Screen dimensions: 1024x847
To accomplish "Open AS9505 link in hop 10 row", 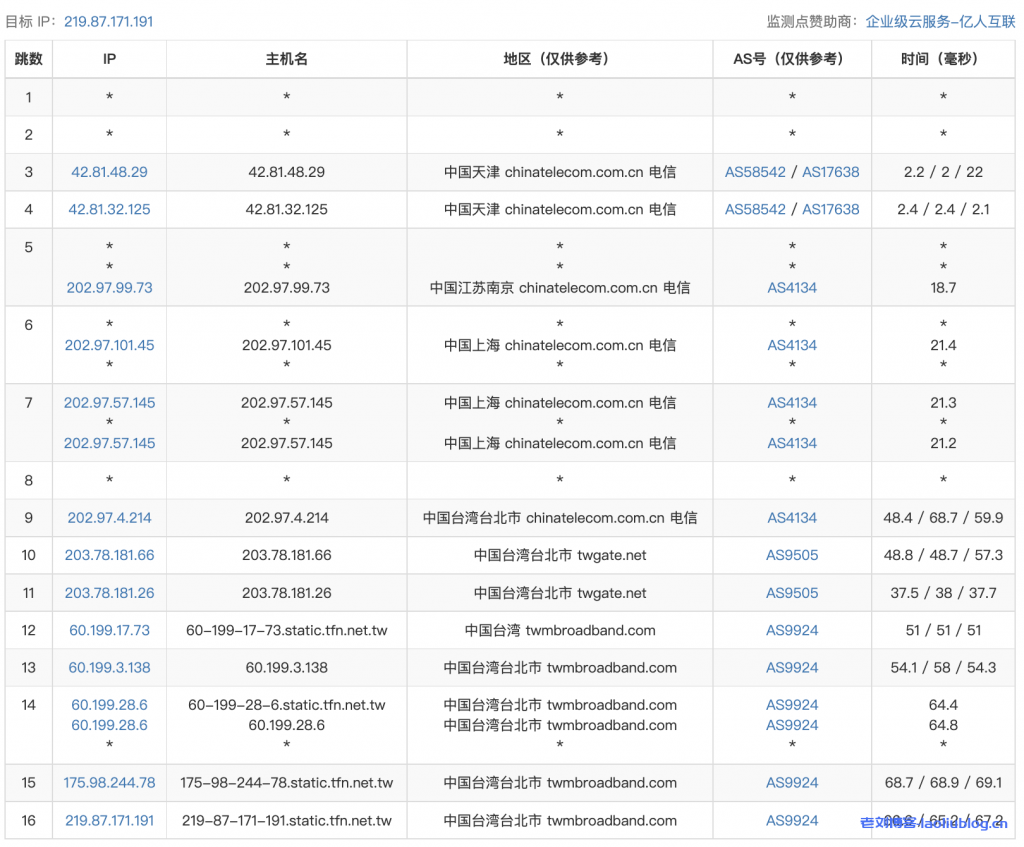I will pos(792,555).
